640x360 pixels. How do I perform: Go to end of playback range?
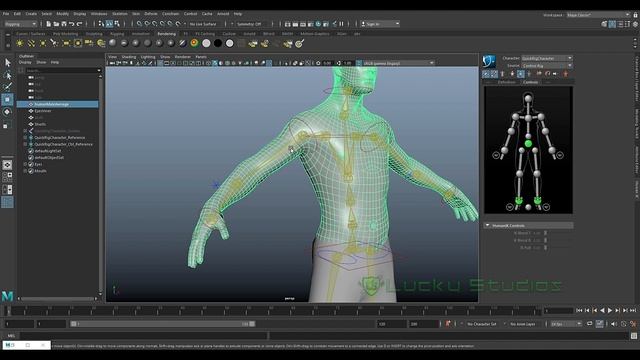(633, 311)
